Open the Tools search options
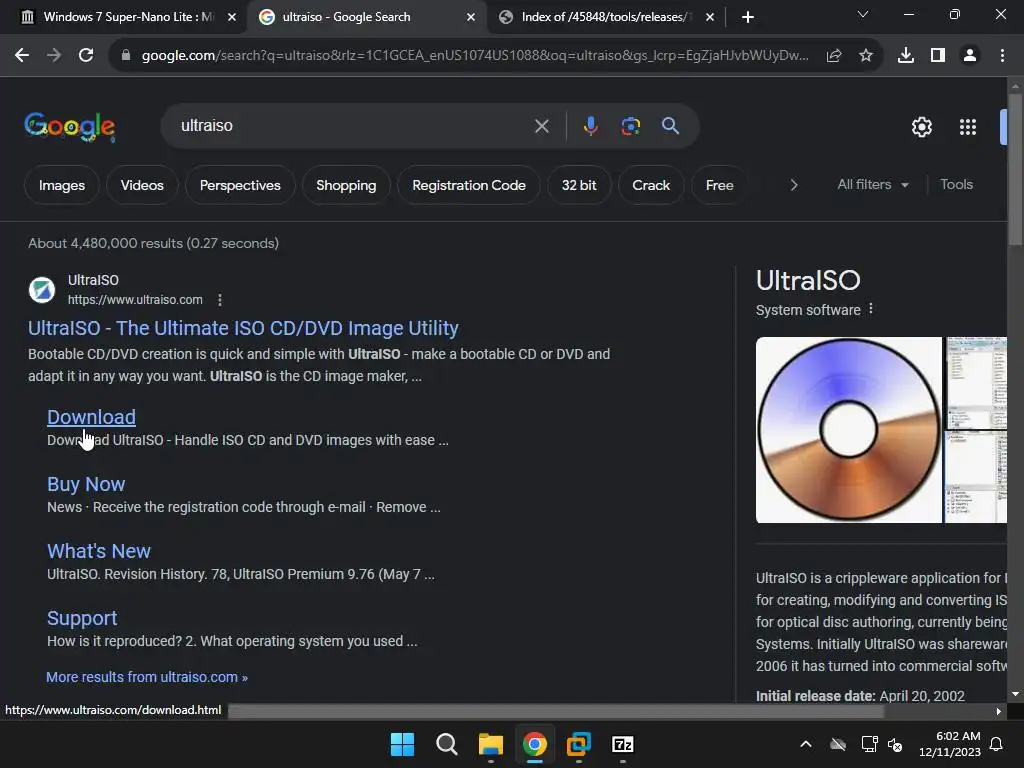The image size is (1024, 768). point(956,185)
